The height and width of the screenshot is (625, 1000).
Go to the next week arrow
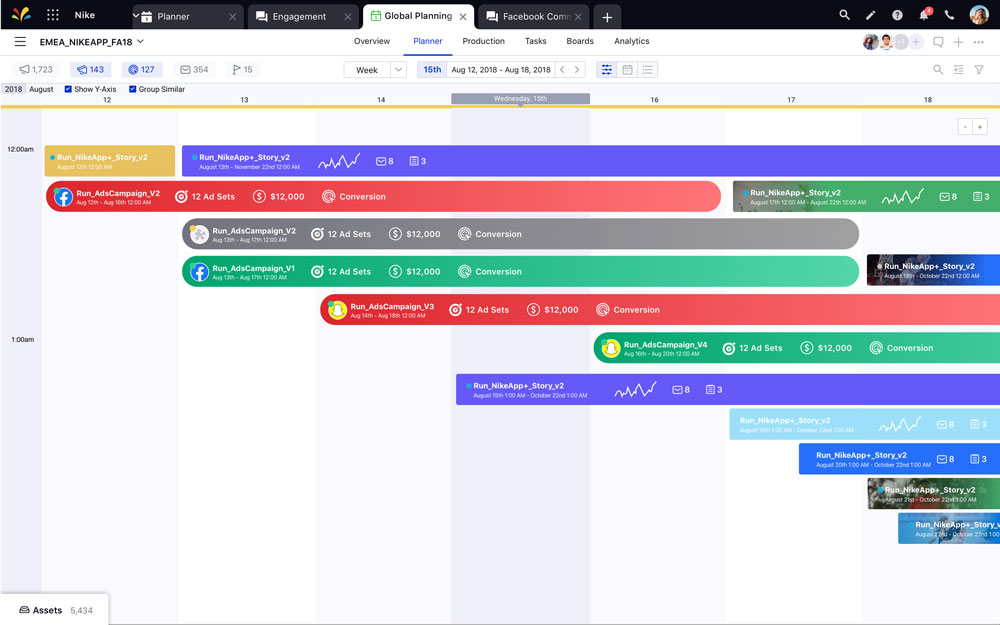[577, 70]
